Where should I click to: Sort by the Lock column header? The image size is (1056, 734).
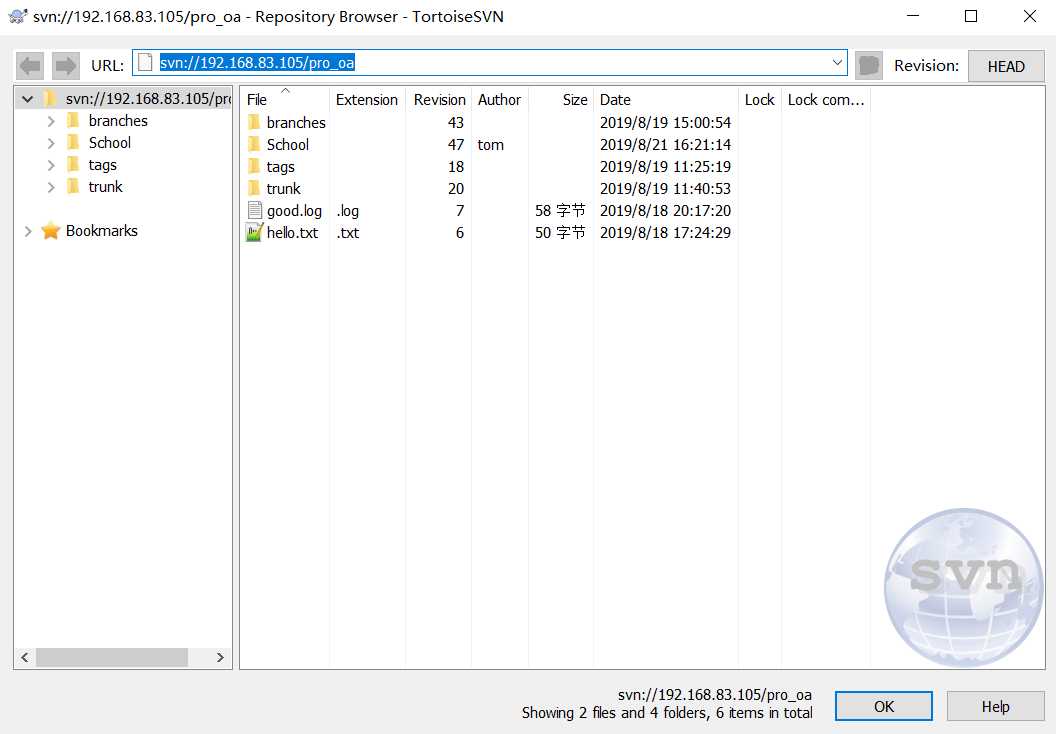760,100
